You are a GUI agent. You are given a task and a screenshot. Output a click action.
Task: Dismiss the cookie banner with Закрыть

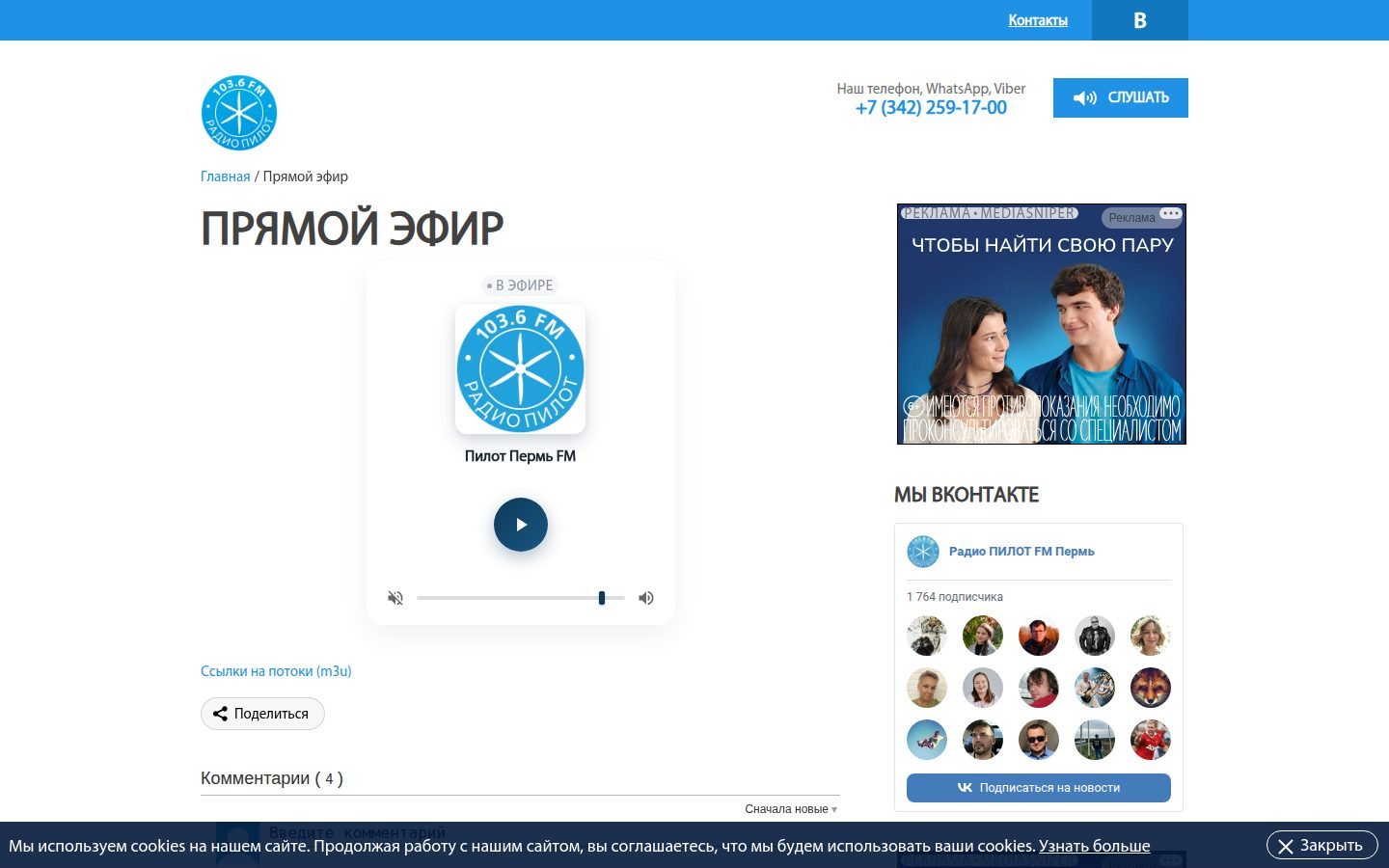pos(1321,846)
